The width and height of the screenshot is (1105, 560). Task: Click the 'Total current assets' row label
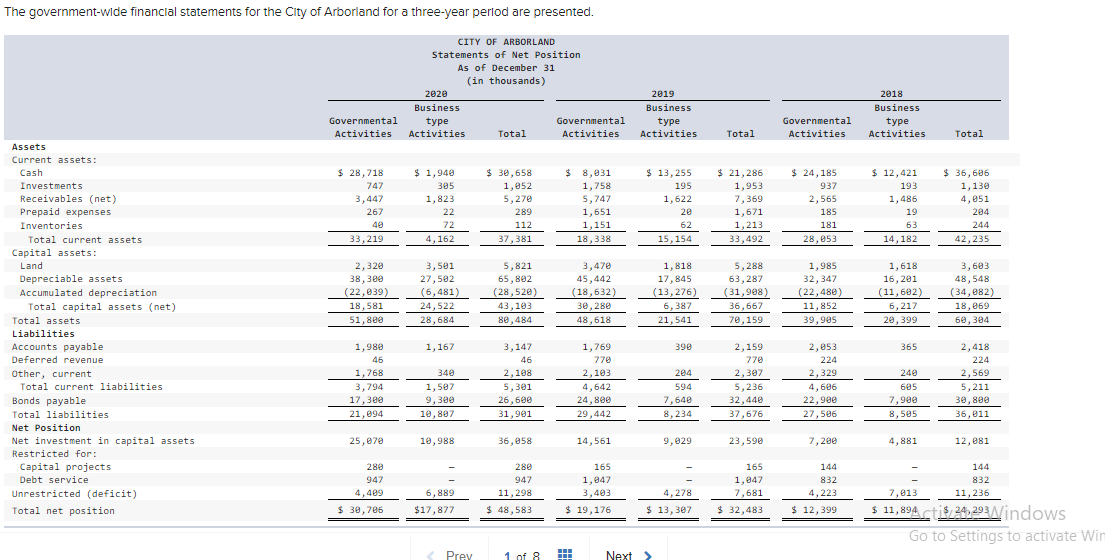click(x=85, y=239)
